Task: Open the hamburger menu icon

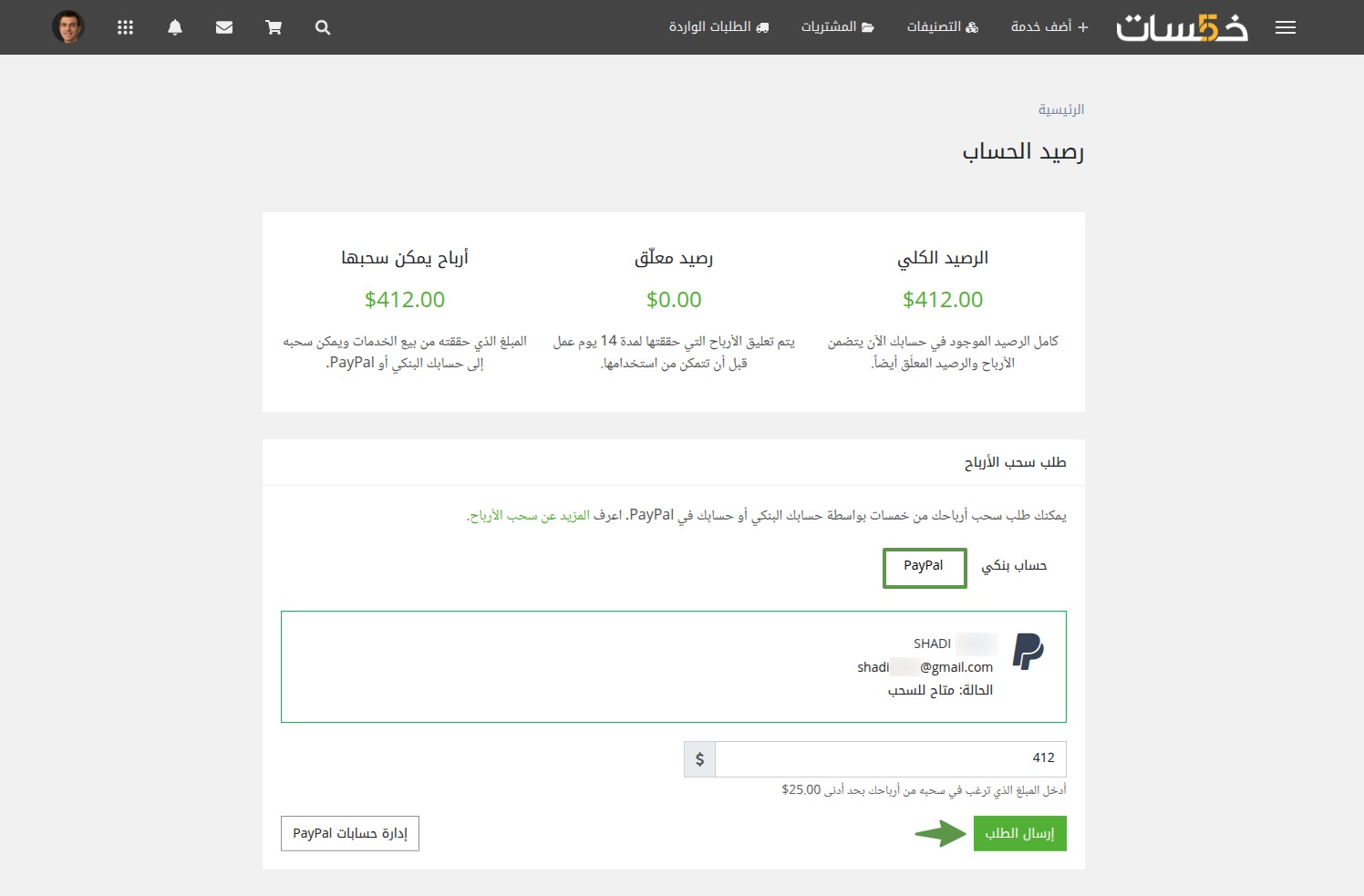Action: tap(1286, 27)
